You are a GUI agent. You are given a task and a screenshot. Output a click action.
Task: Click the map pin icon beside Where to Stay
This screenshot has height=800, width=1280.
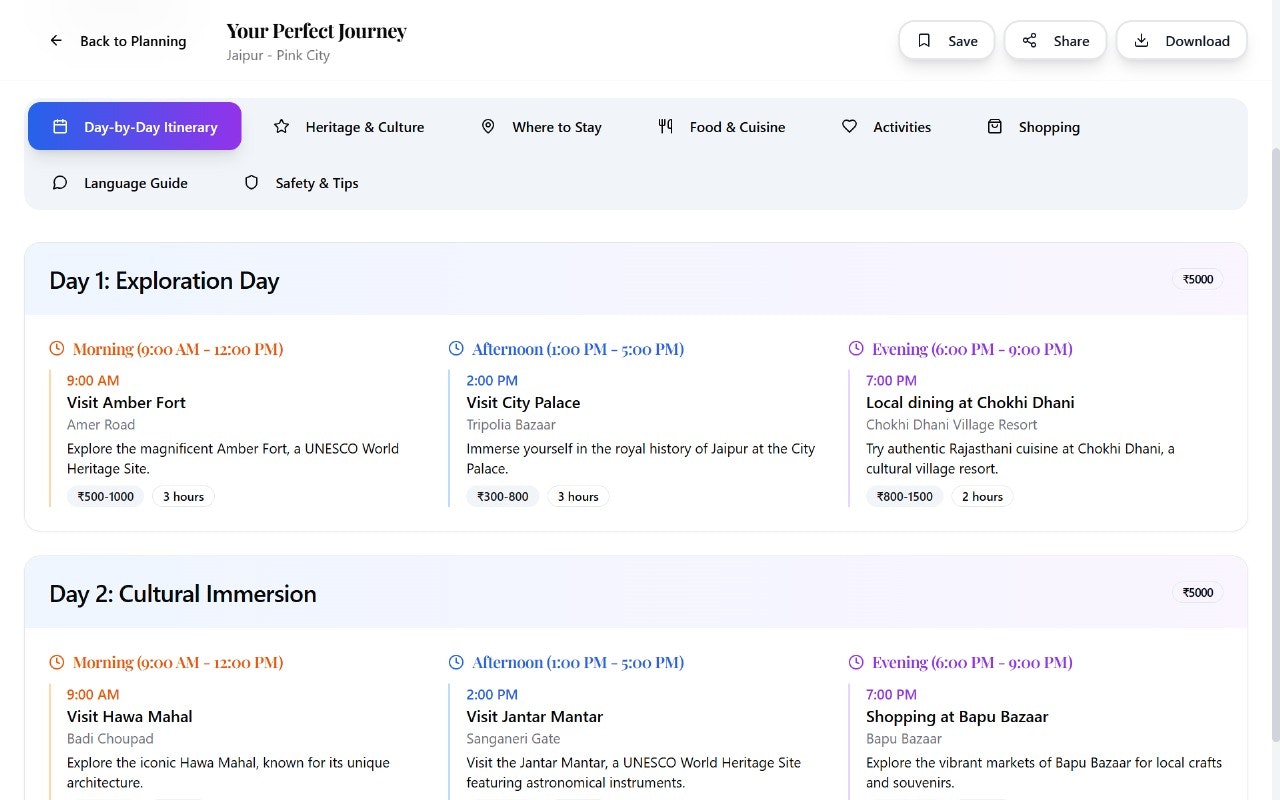click(488, 127)
